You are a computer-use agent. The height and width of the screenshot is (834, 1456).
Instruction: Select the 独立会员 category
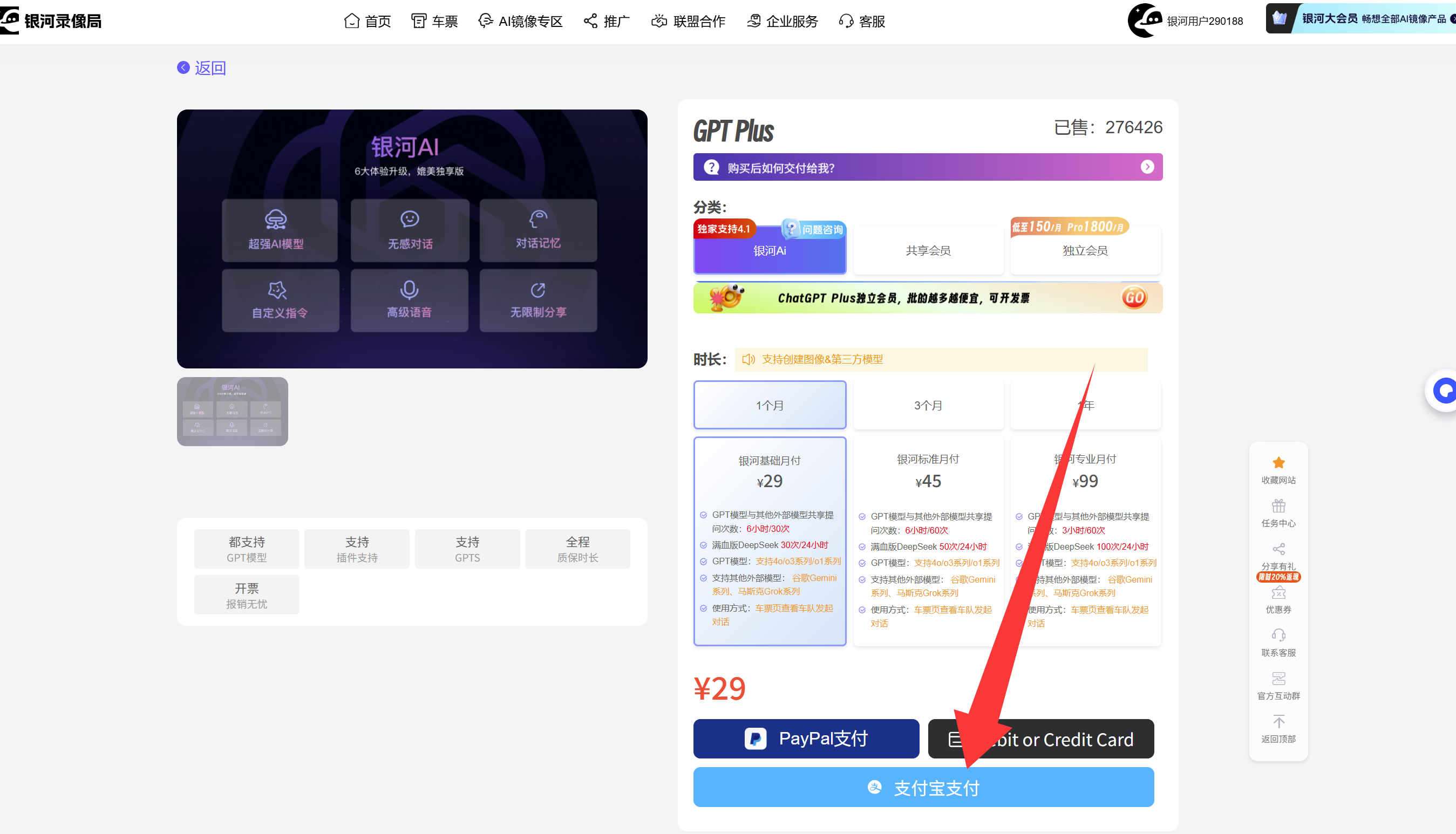1085,250
